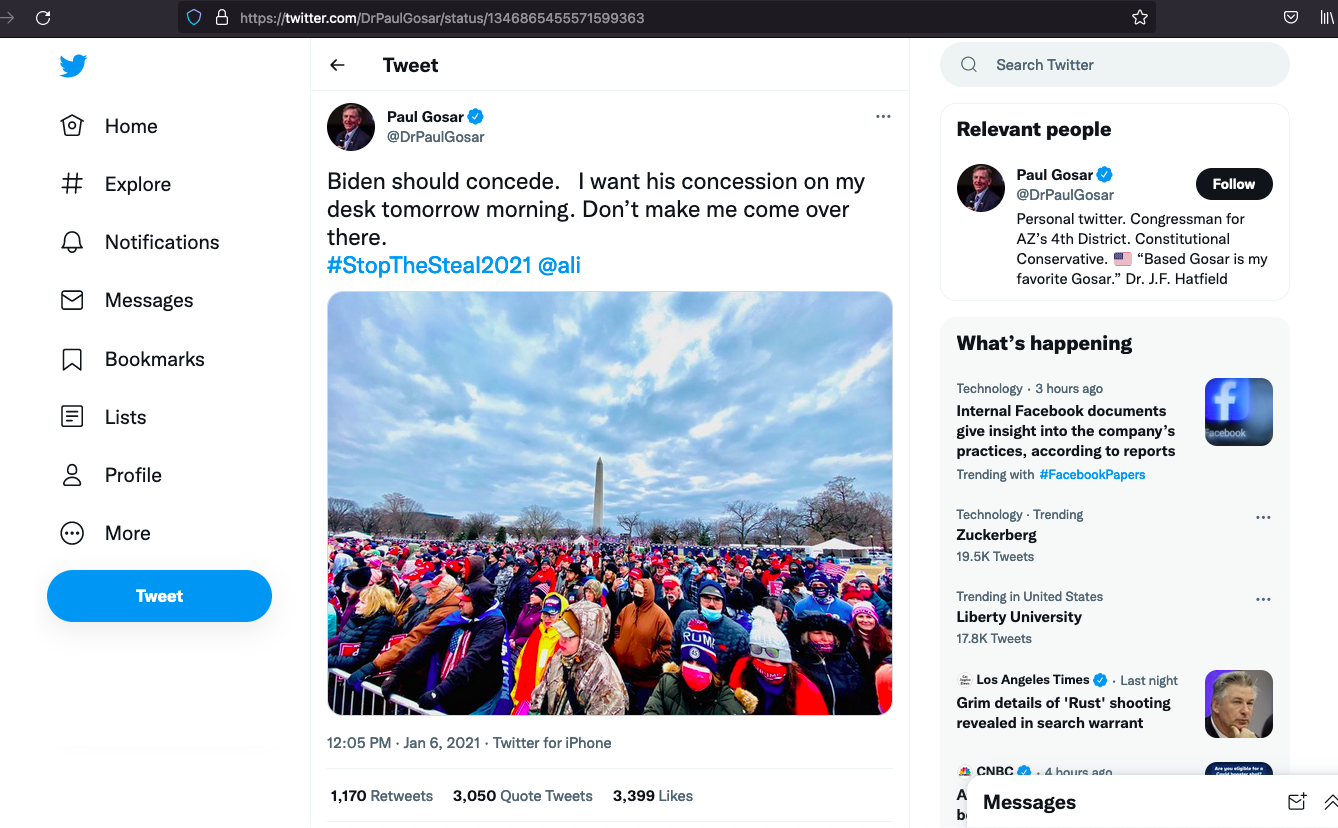Screen dimensions: 1338x828
Task: Open more options for Liberty University trend
Action: [1263, 599]
